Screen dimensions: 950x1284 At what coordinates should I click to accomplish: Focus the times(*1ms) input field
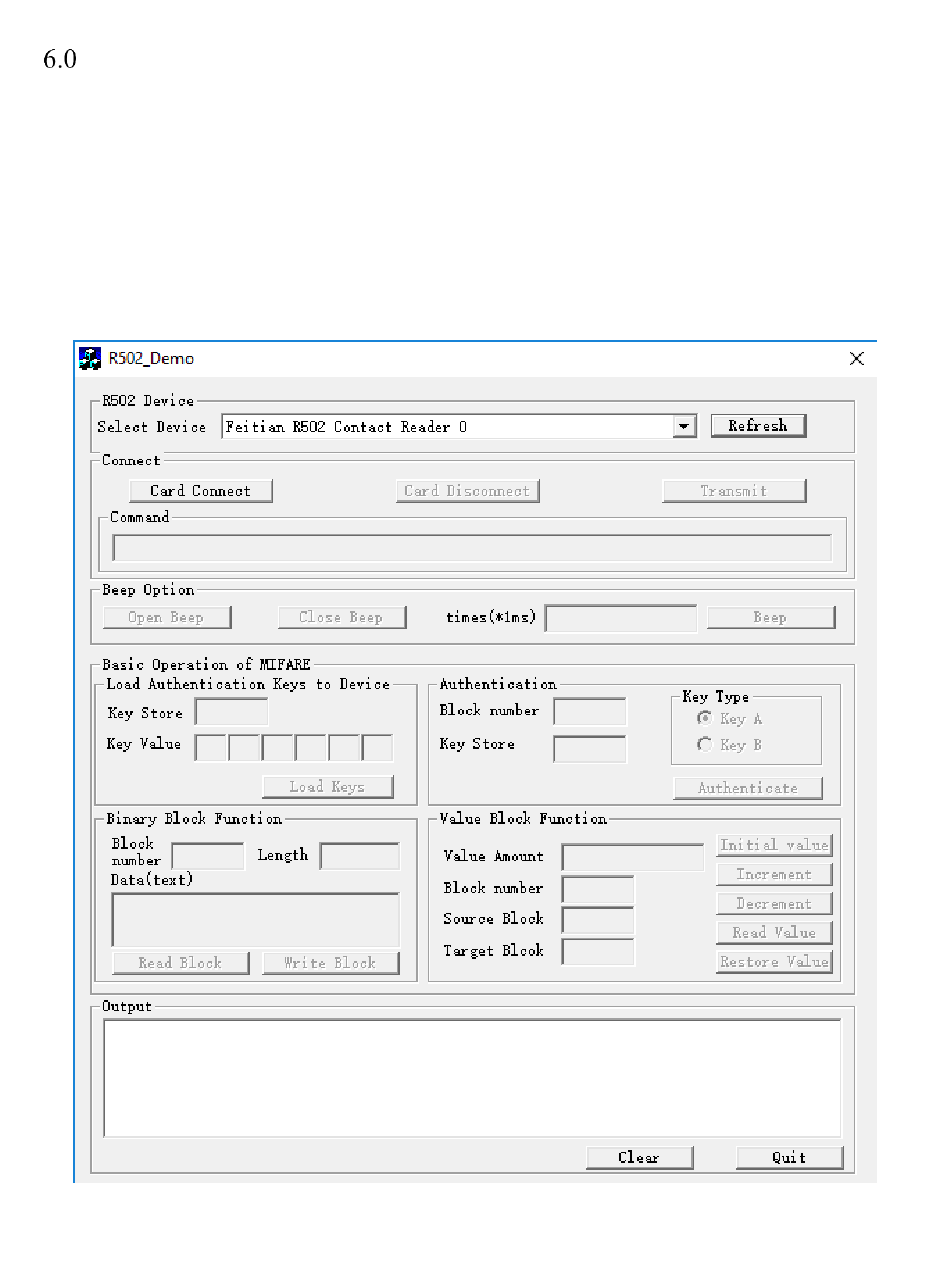coord(621,618)
